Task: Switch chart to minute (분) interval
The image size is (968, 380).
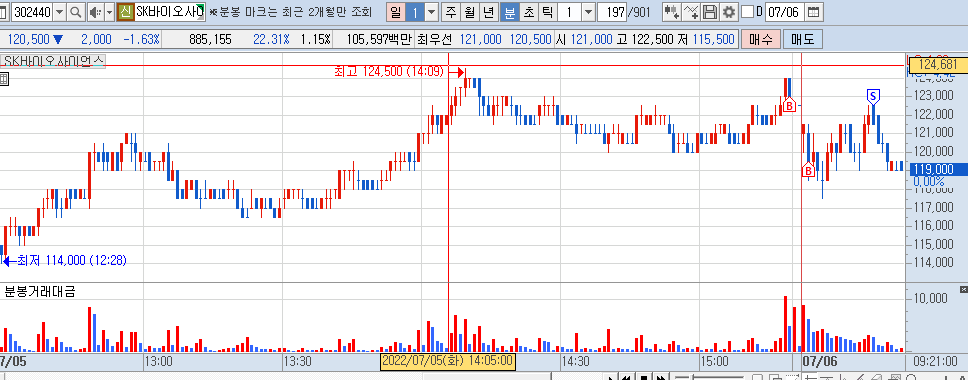Action: click(x=510, y=12)
